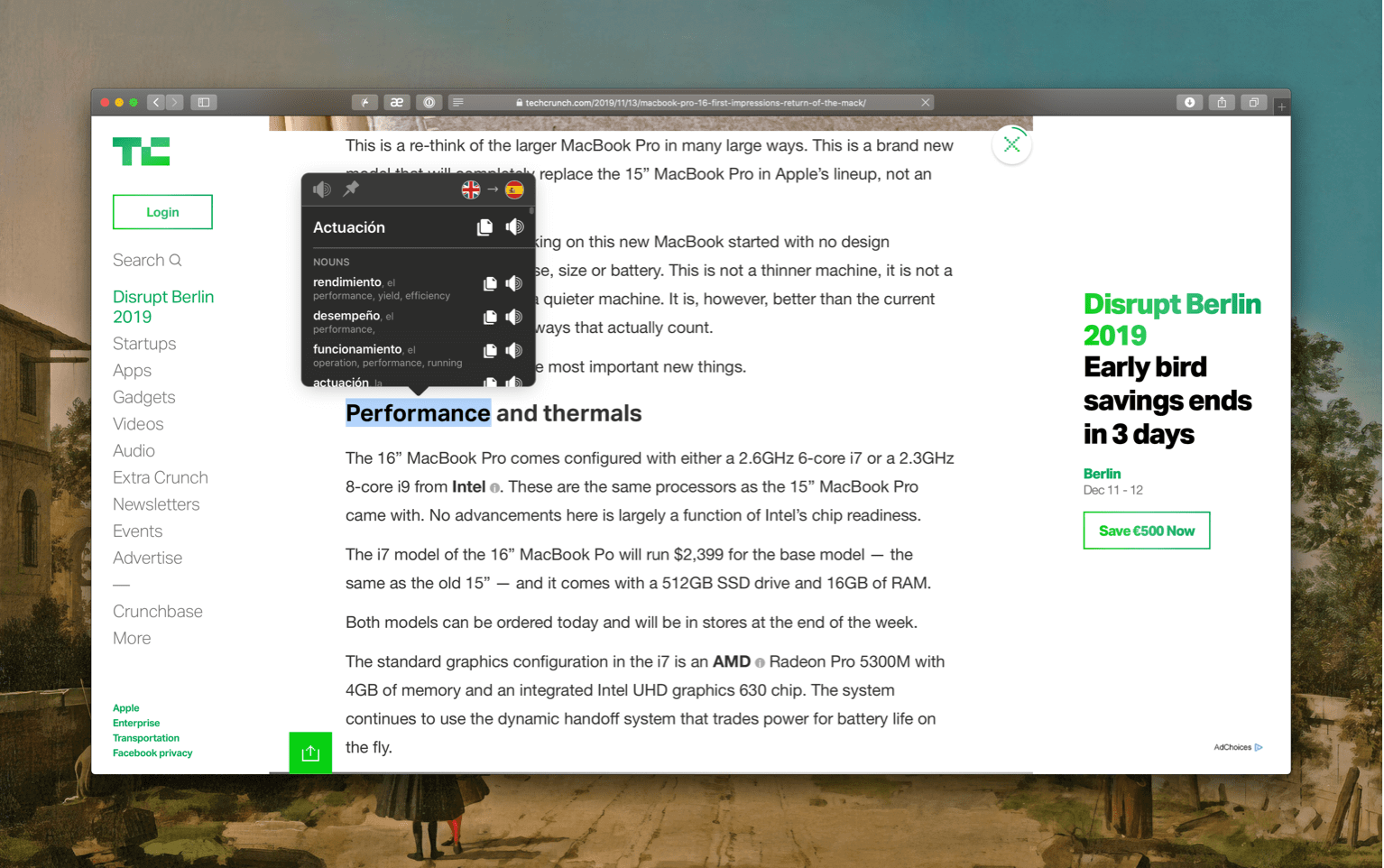Copy the word 'funcionamiento'
The height and width of the screenshot is (868, 1384).
[x=490, y=351]
